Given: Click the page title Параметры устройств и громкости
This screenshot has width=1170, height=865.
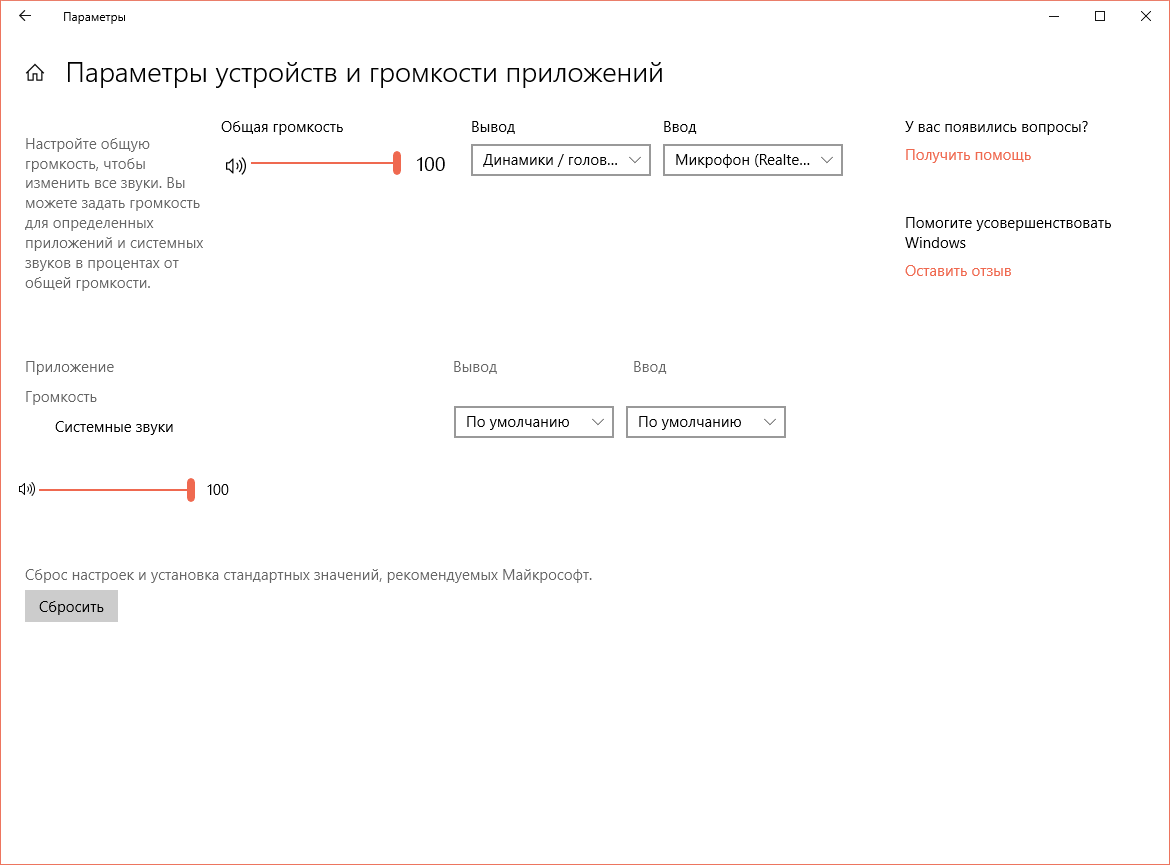Looking at the screenshot, I should pos(364,73).
